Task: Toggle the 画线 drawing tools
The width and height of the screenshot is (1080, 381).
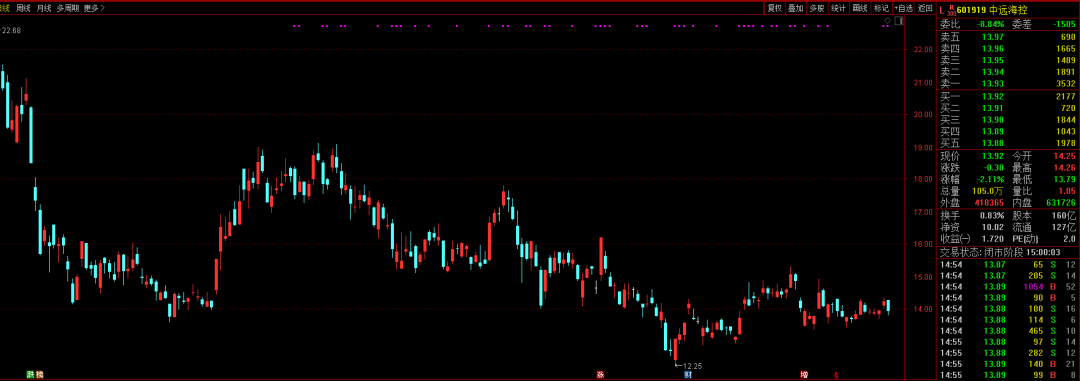Action: [x=860, y=8]
